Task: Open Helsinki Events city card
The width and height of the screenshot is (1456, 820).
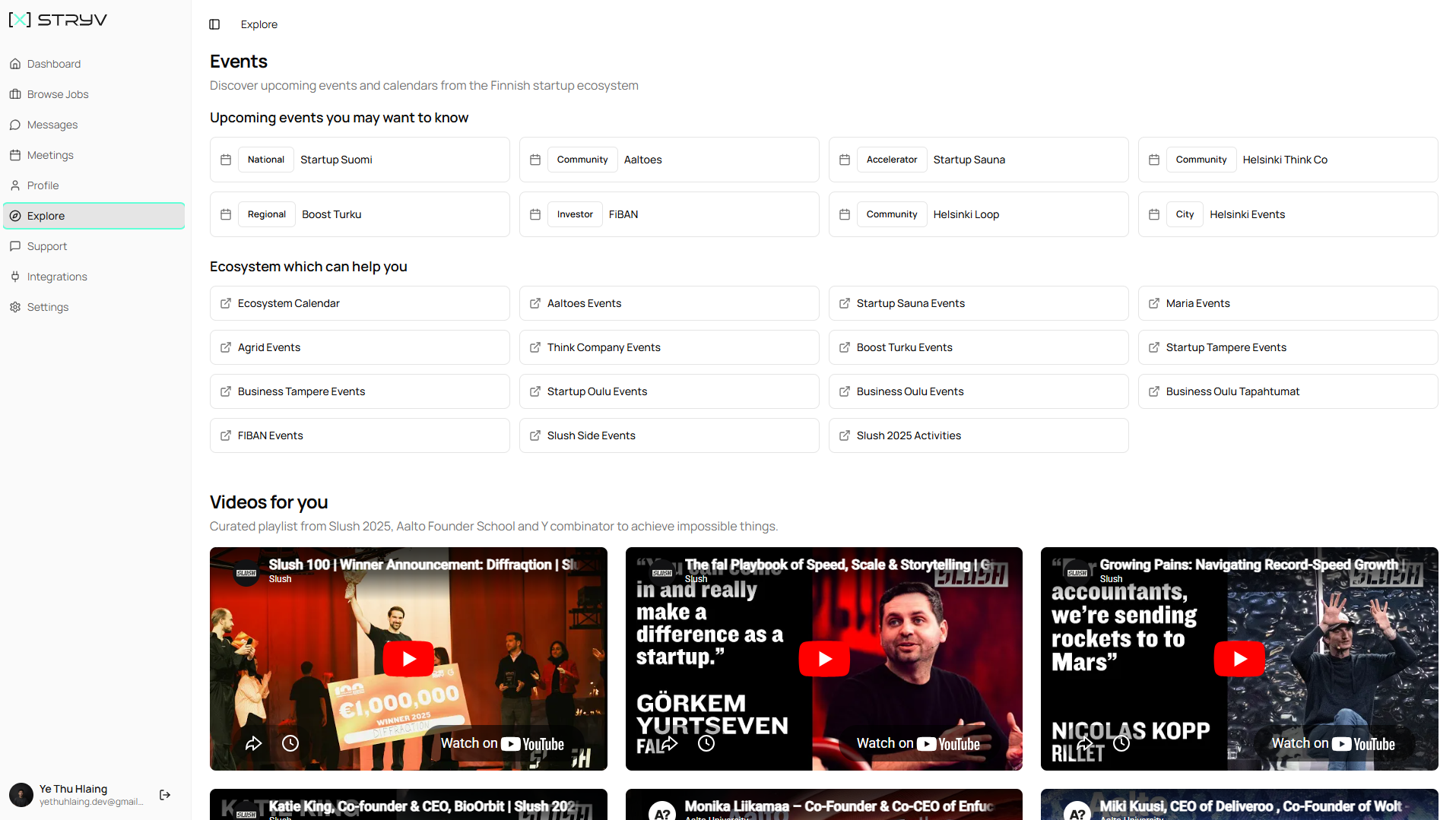Action: pyautogui.click(x=1288, y=214)
